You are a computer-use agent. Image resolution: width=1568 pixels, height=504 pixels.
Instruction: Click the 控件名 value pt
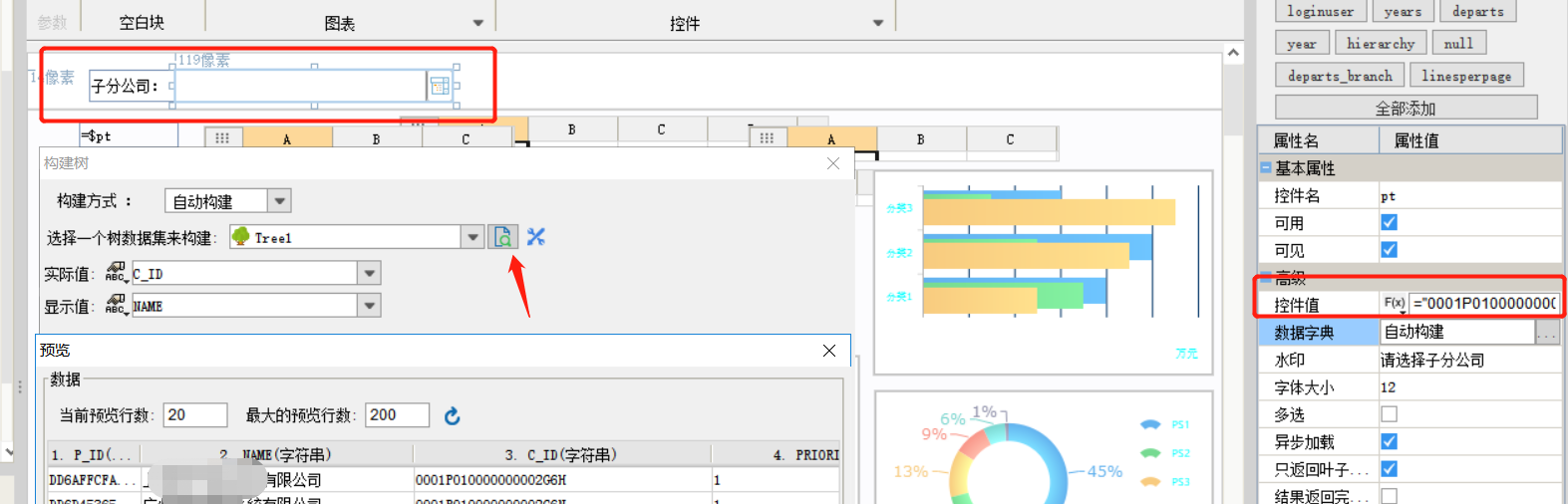[1469, 196]
